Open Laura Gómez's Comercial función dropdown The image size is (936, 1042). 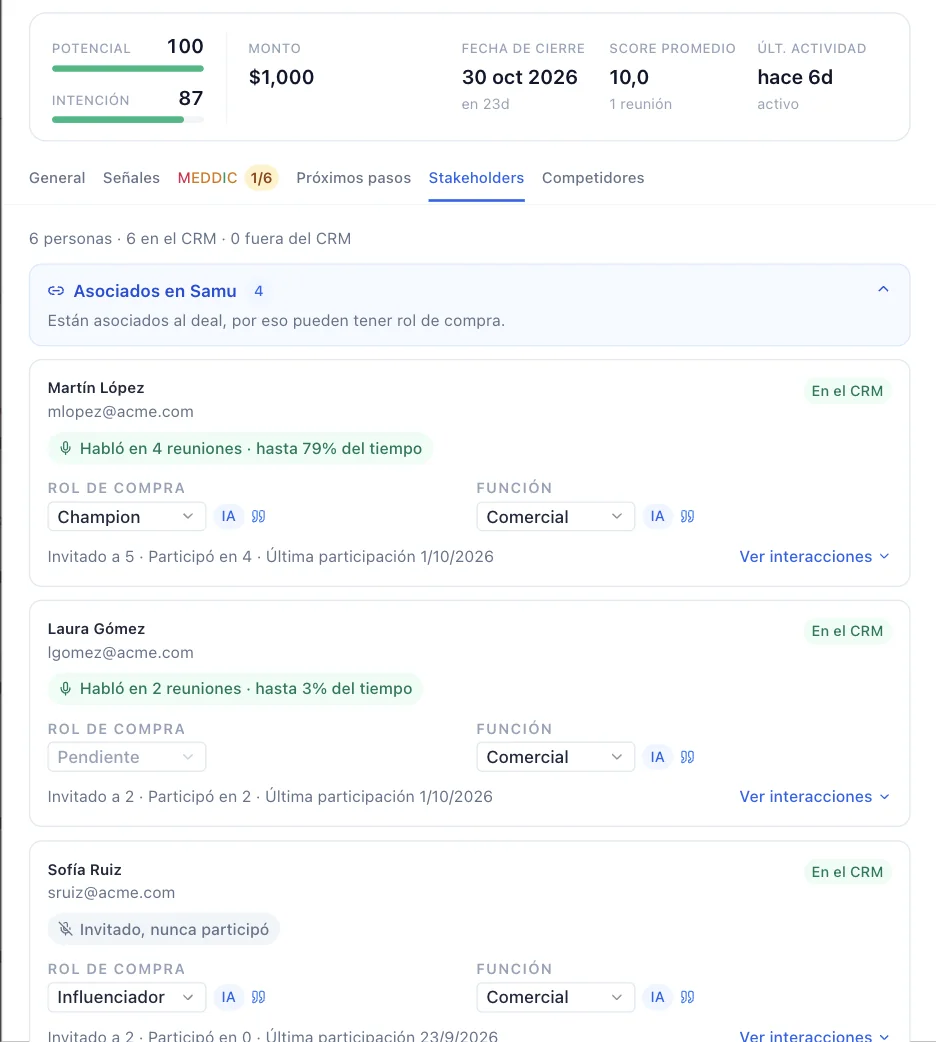tap(555, 757)
